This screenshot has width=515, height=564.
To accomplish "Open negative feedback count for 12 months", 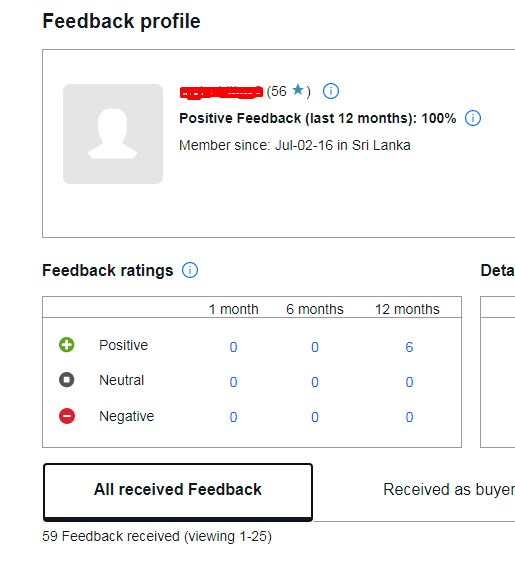I will (409, 417).
